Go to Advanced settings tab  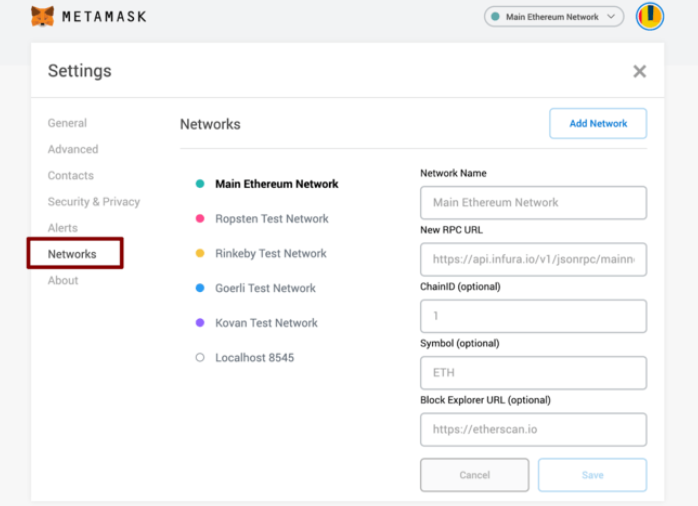tap(73, 149)
